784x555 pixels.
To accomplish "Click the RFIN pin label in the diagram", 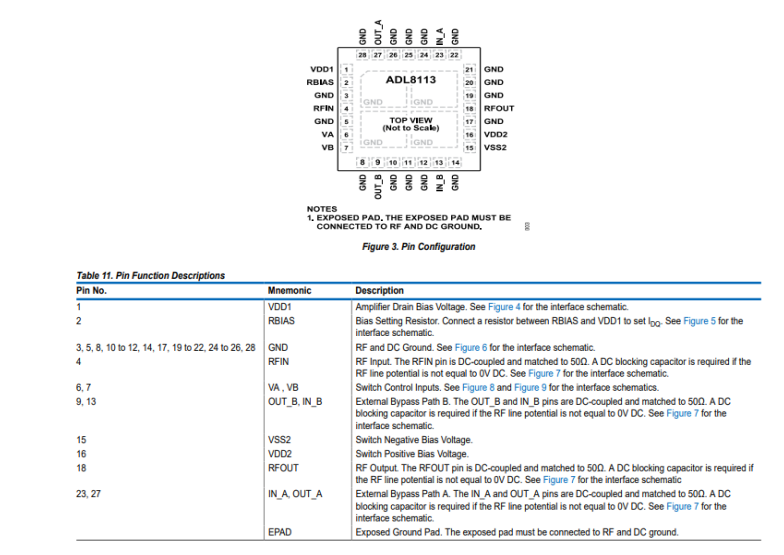I will pos(324,108).
